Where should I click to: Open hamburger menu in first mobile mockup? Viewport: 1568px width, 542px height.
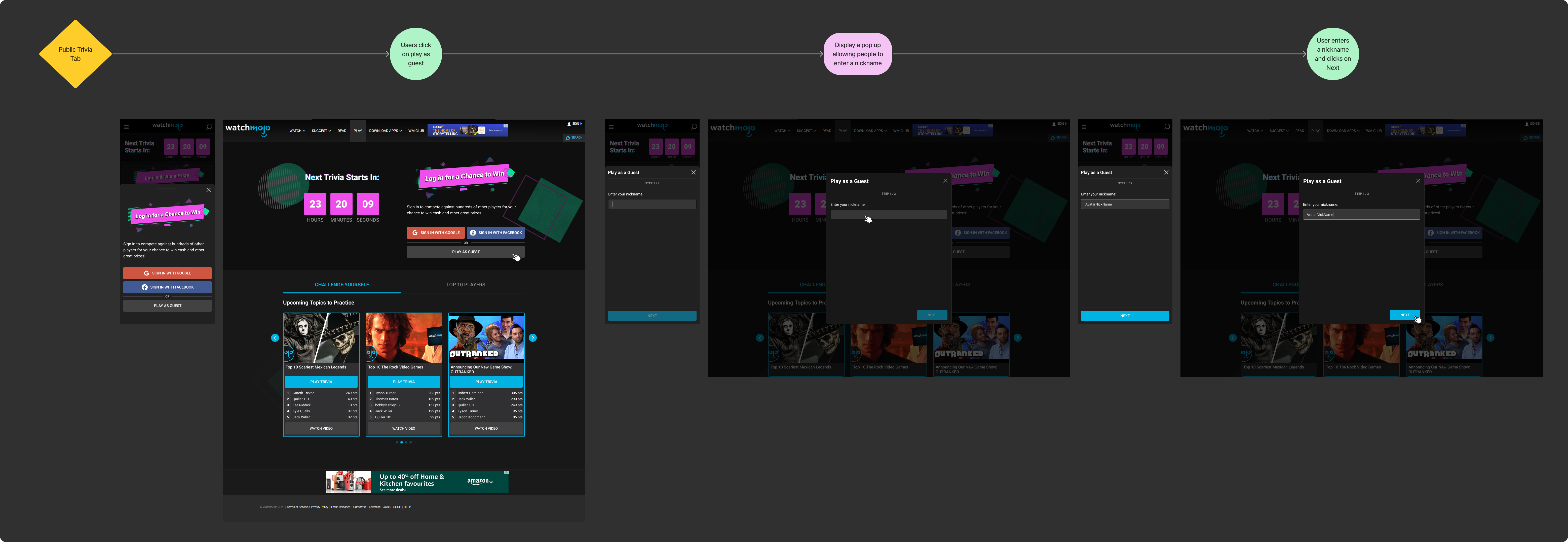127,127
